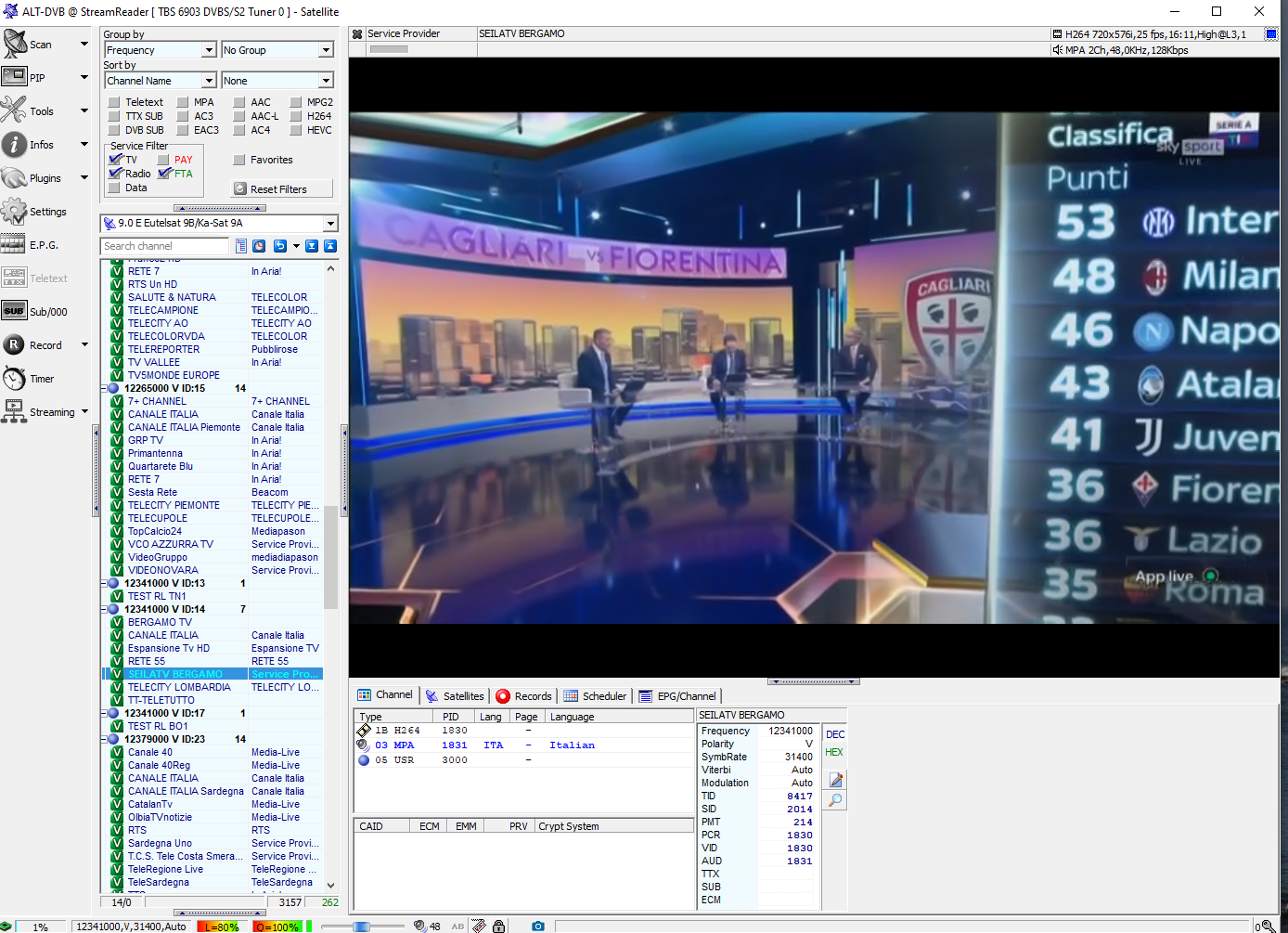Collapse the 12379000 V ID:23 transponder node
This screenshot has width=1288, height=933.
[105, 739]
